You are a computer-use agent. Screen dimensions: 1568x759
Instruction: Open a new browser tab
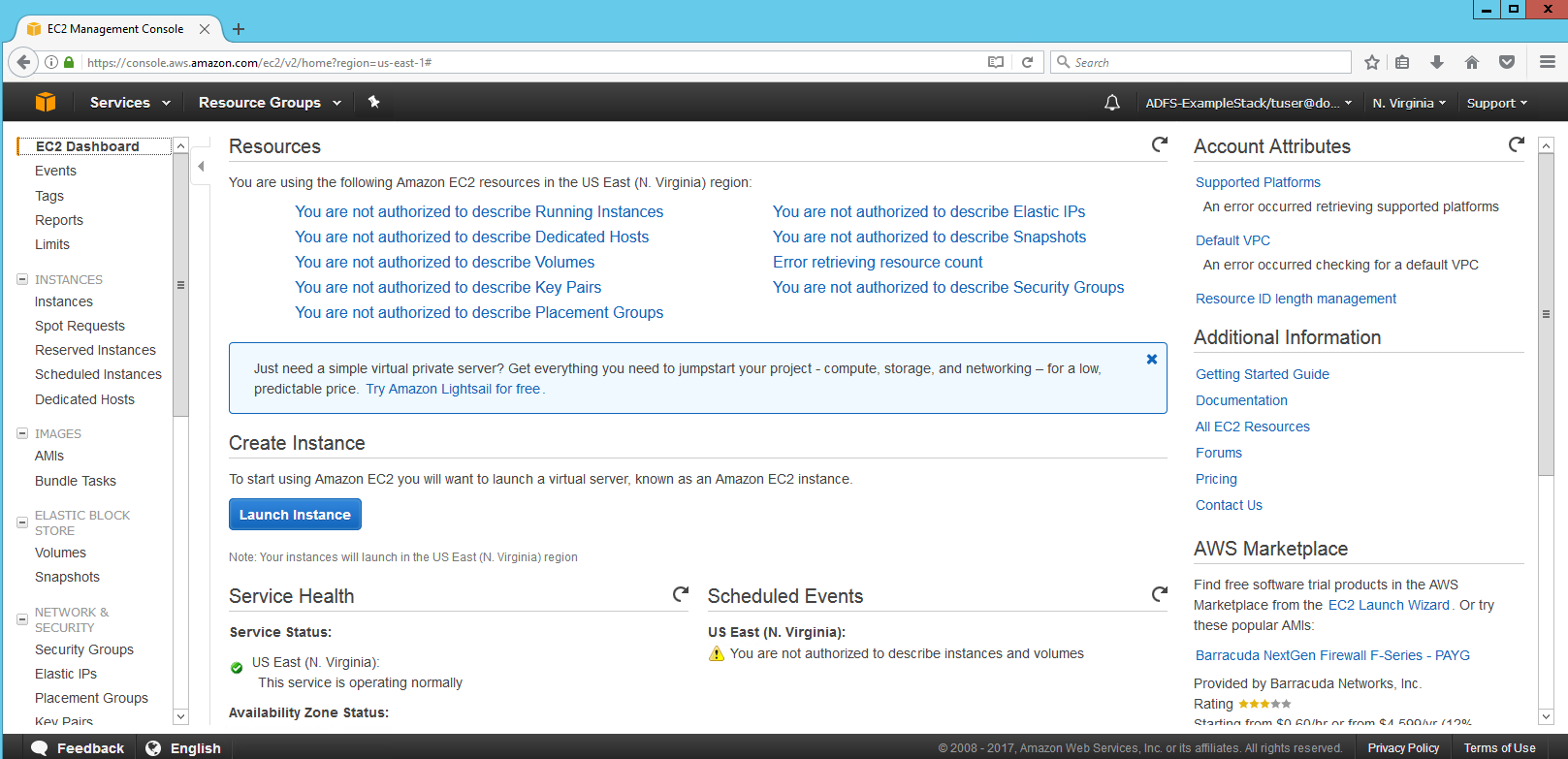239,29
